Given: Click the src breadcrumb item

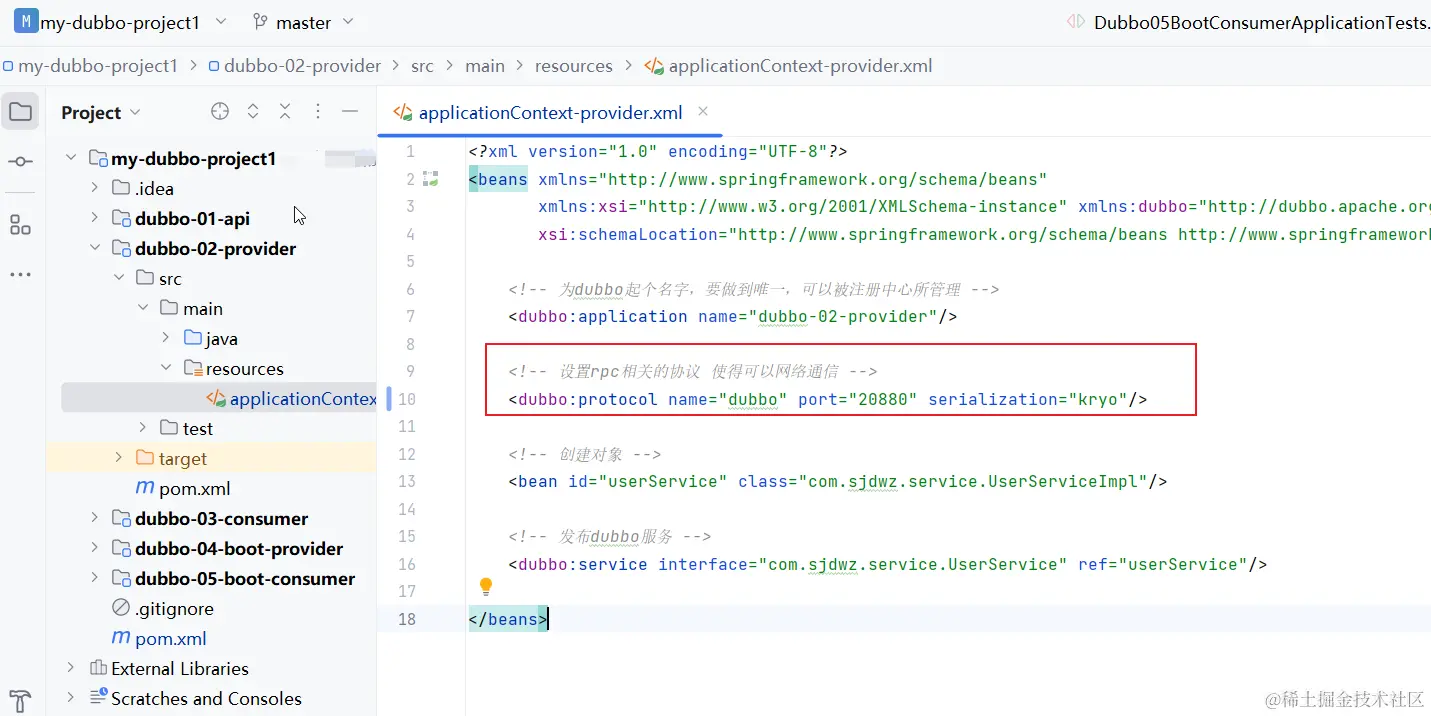Looking at the screenshot, I should pyautogui.click(x=422, y=66).
